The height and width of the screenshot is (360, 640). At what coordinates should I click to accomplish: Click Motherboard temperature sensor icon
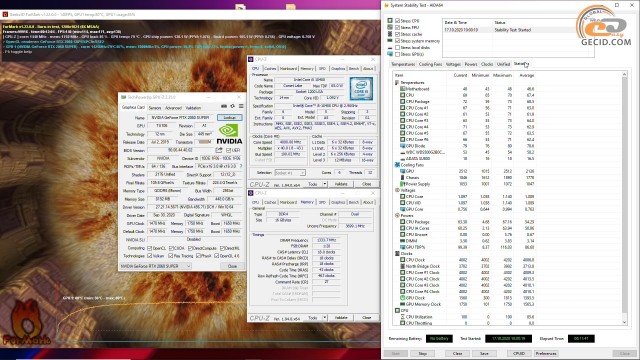(x=402, y=89)
